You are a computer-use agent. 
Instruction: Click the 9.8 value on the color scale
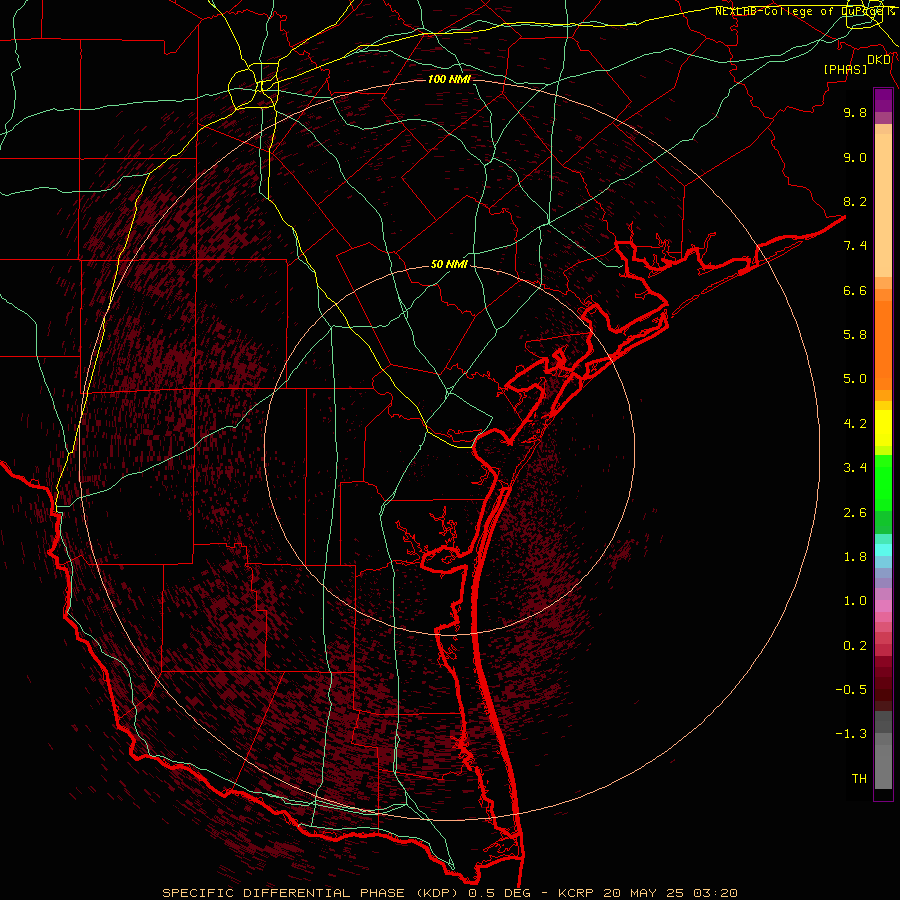tap(855, 112)
